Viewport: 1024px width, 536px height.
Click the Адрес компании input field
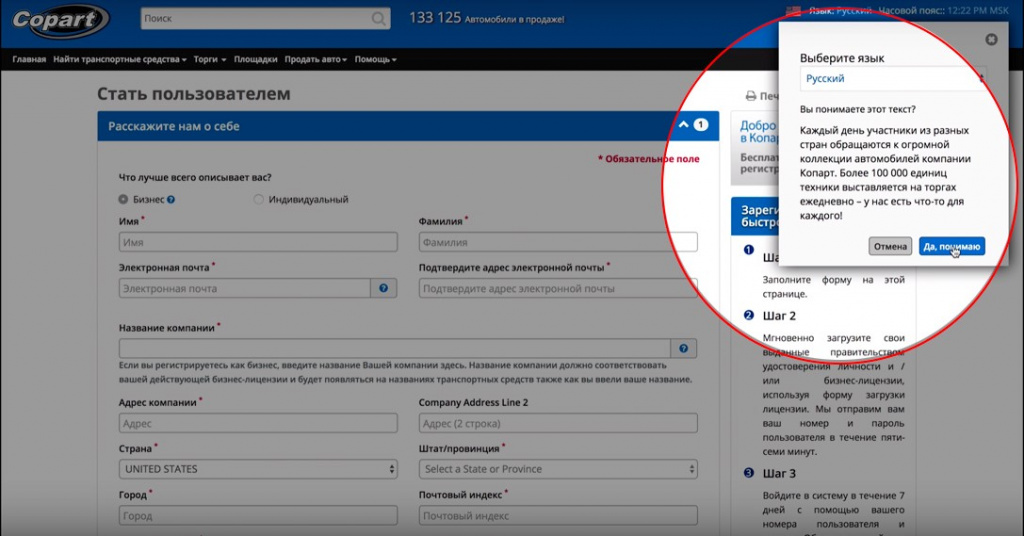point(258,423)
